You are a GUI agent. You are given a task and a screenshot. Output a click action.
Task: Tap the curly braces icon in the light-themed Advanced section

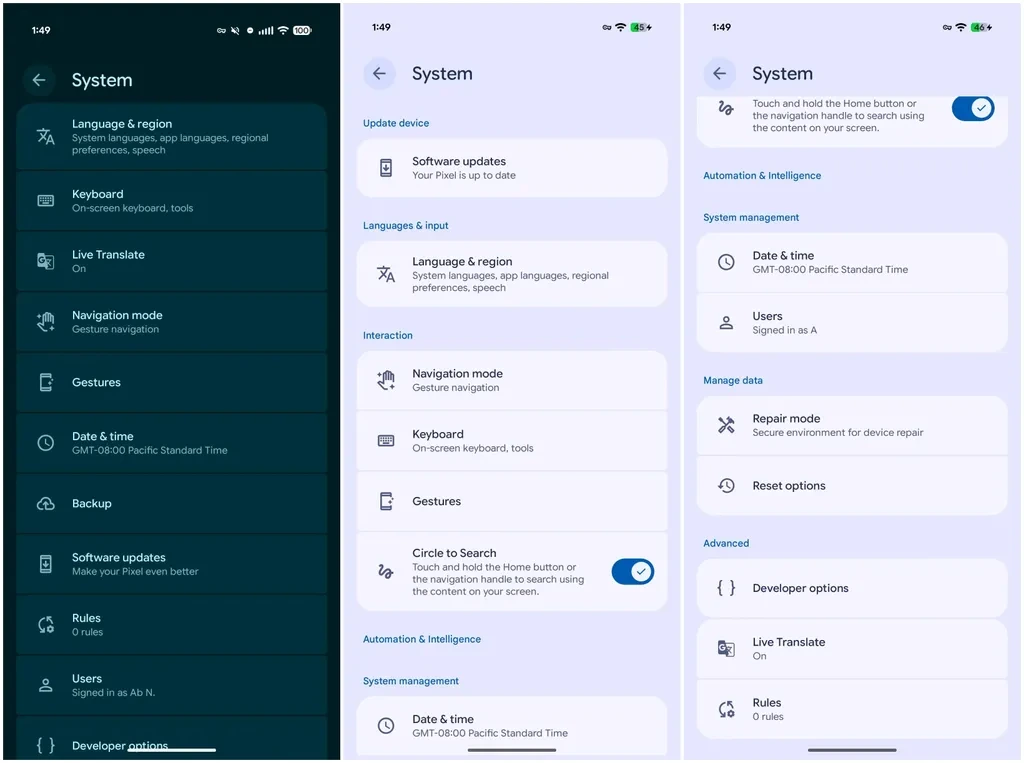coord(726,588)
